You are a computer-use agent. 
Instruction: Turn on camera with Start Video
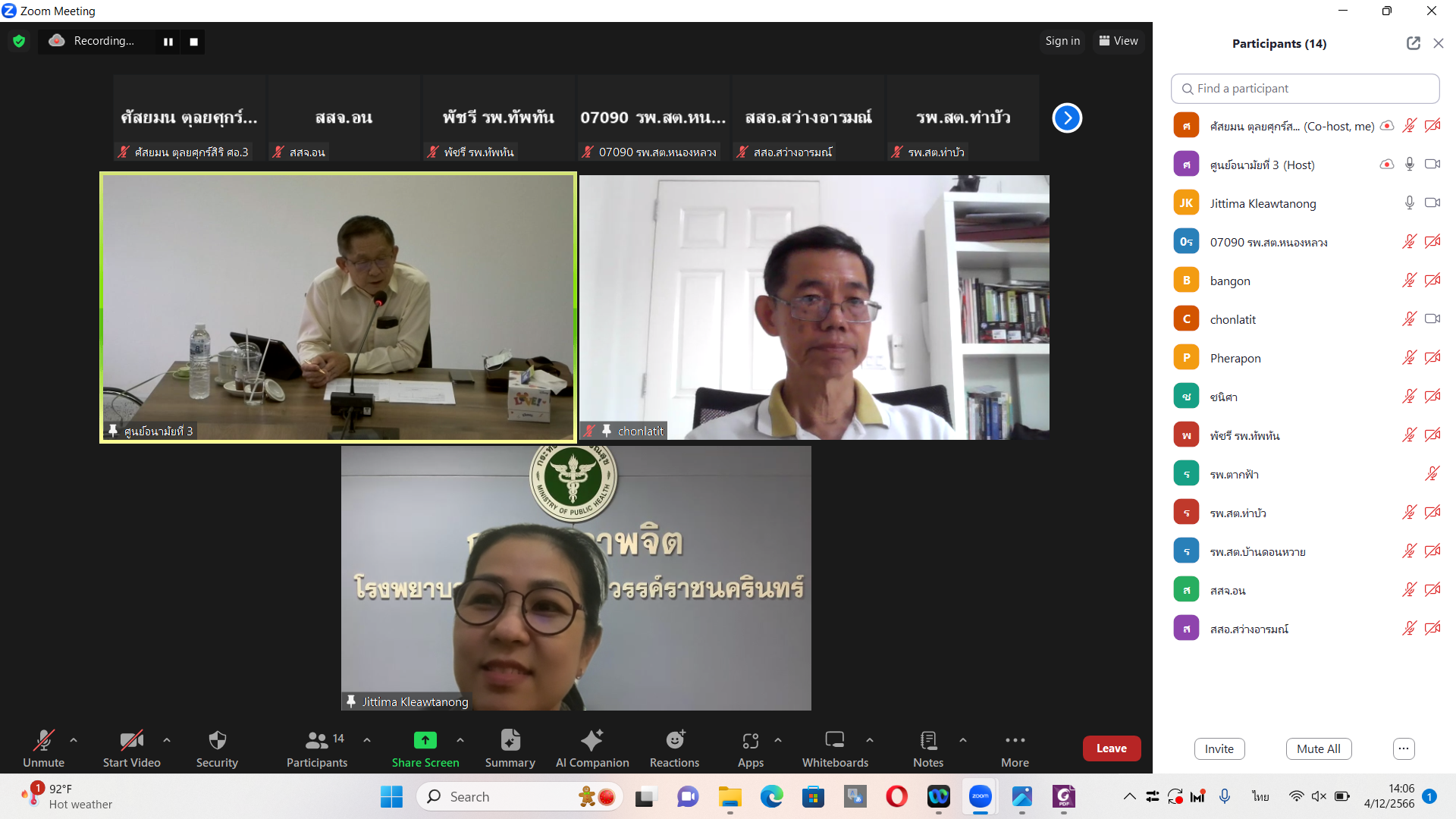pyautogui.click(x=131, y=740)
